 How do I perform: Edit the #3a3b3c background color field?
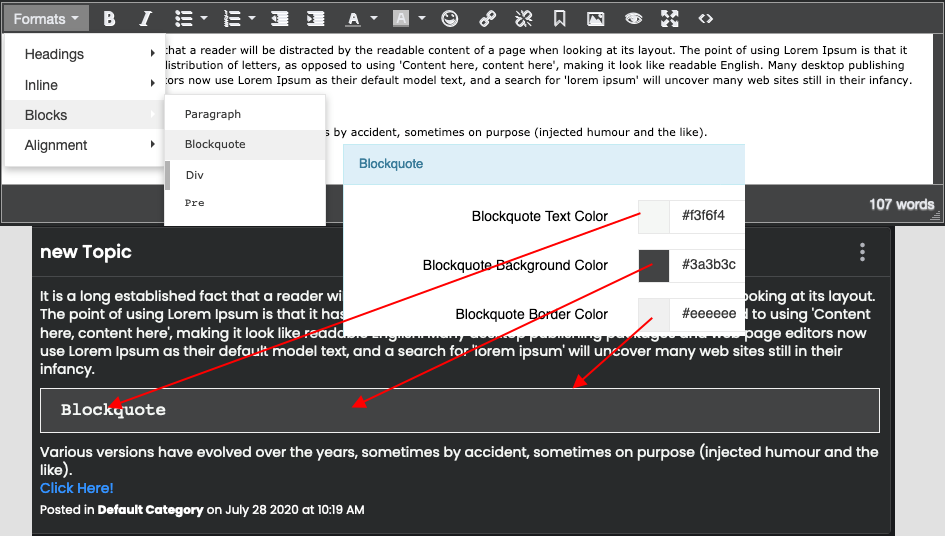pyautogui.click(x=707, y=265)
